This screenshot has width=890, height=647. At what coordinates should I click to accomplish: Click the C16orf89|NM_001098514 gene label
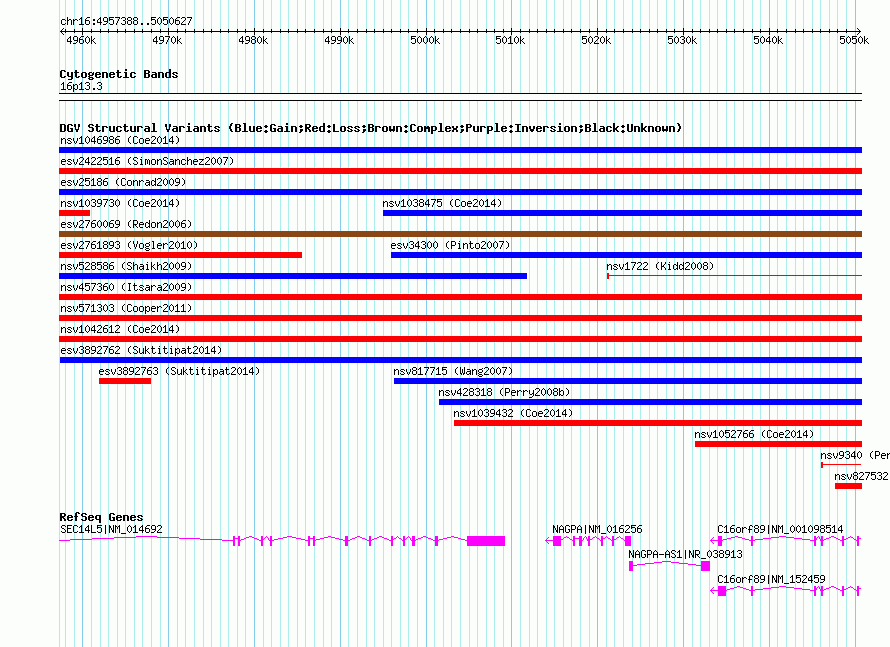point(780,530)
